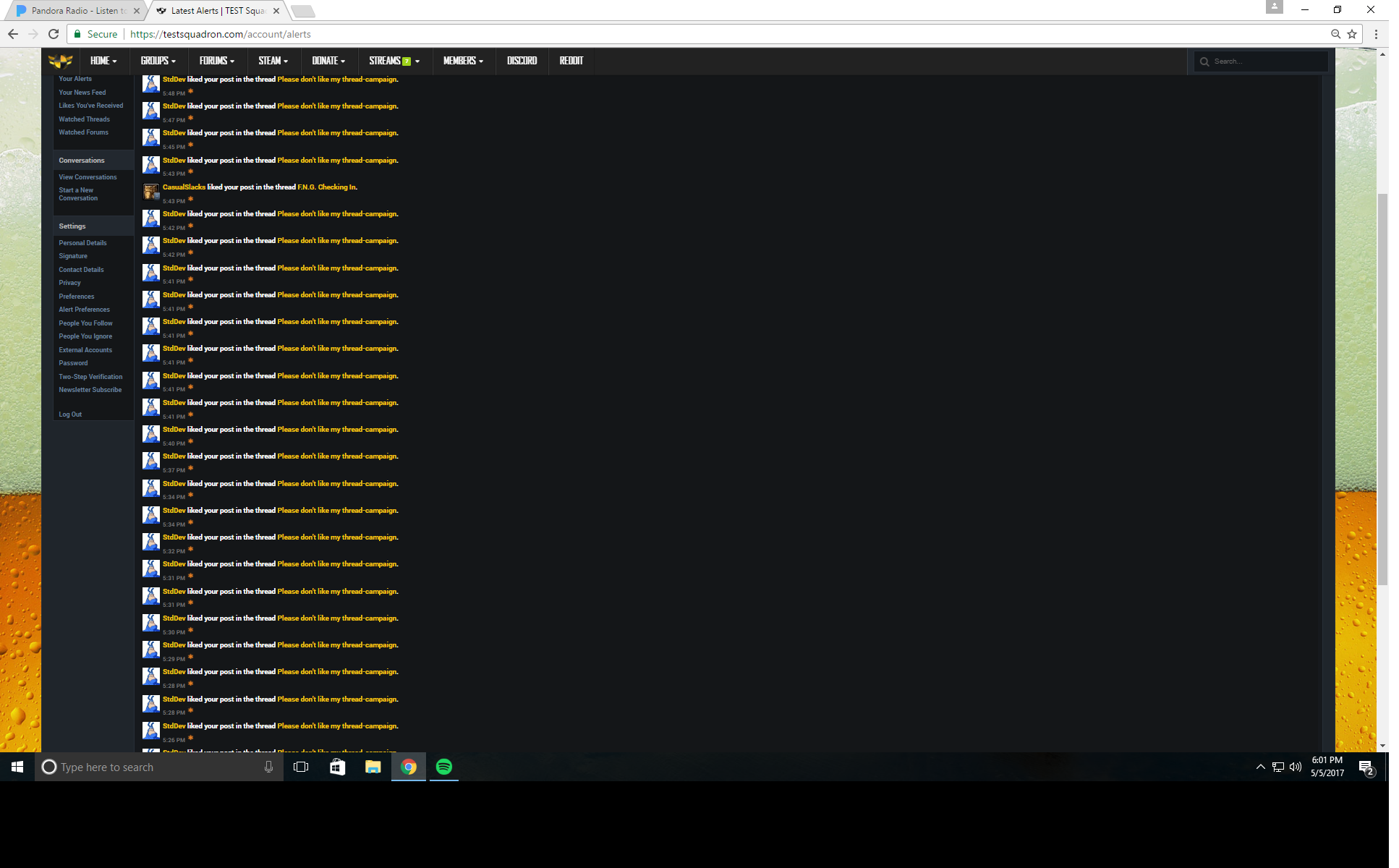Open the DISCORD nav item
Image resolution: width=1399 pixels, height=868 pixels.
click(x=522, y=61)
